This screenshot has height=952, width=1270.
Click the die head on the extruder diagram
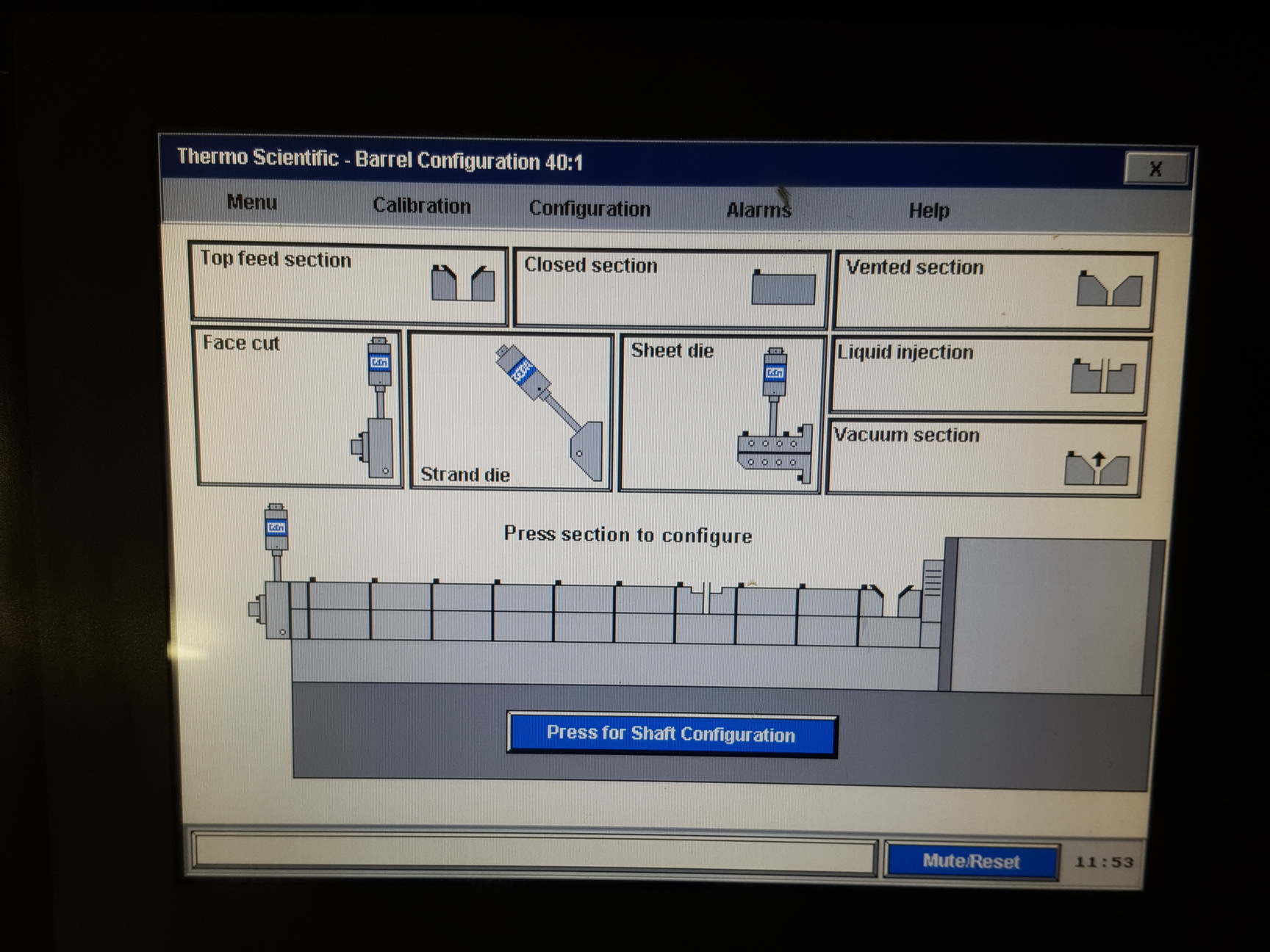click(x=270, y=610)
